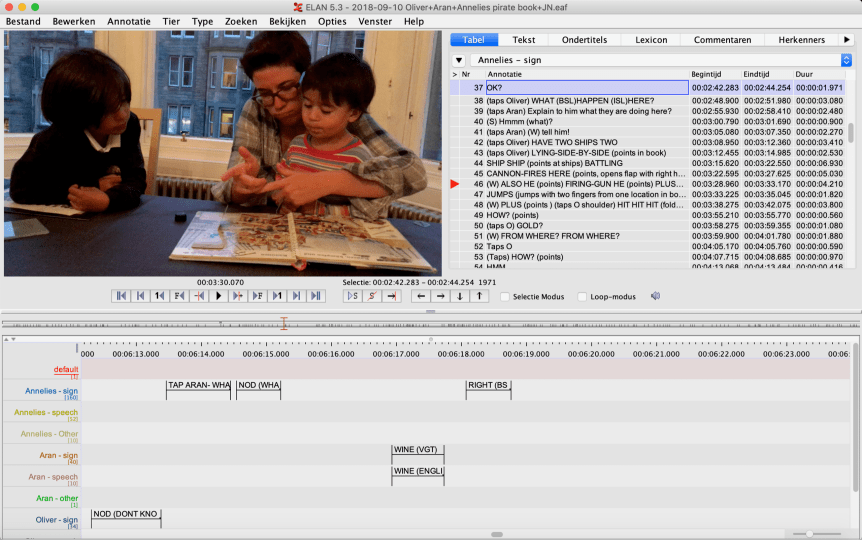Click the WINE (VGT) annotation on timeline
Screen dimensions: 862x540
click(417, 450)
